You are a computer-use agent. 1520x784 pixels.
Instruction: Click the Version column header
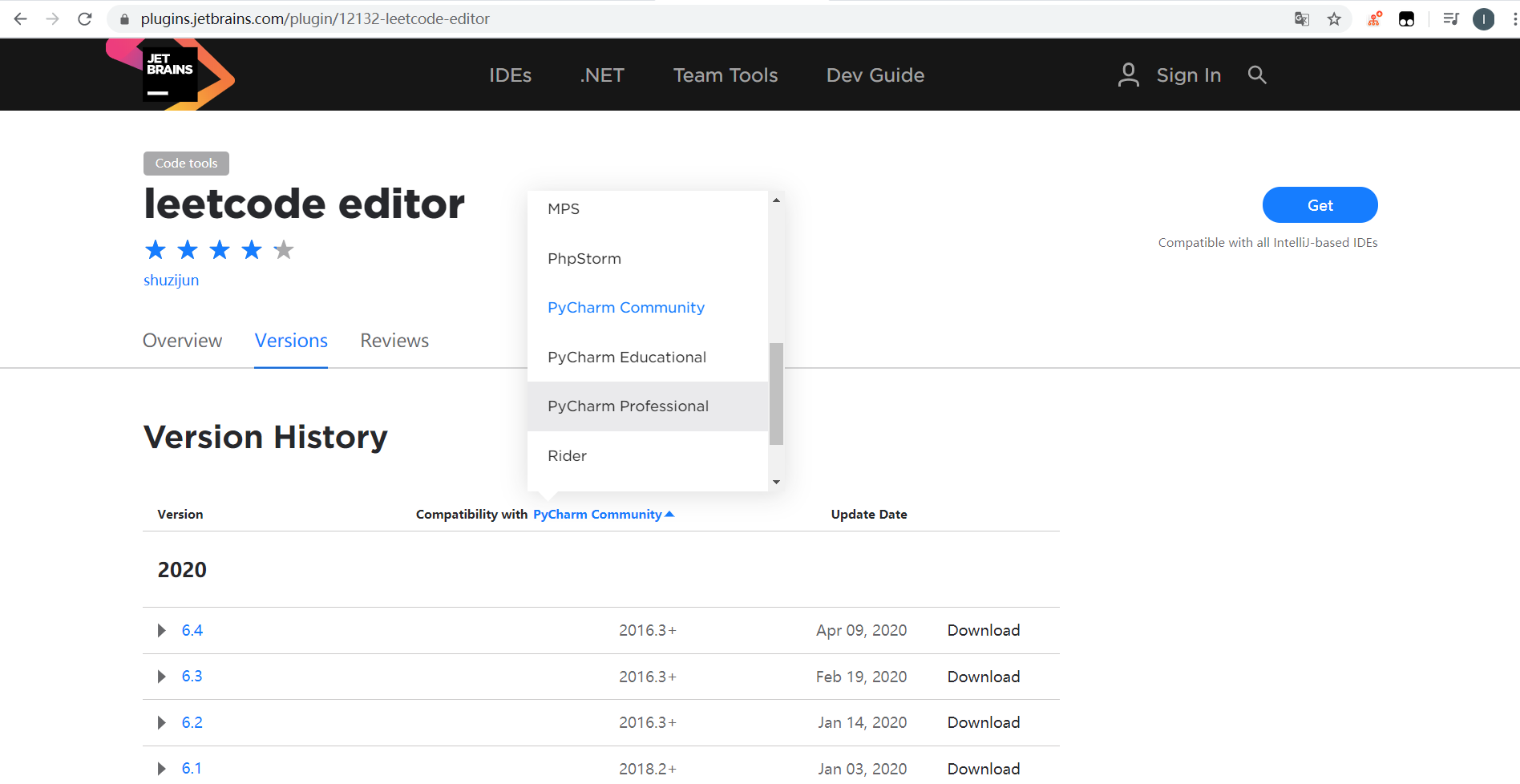[x=180, y=515]
